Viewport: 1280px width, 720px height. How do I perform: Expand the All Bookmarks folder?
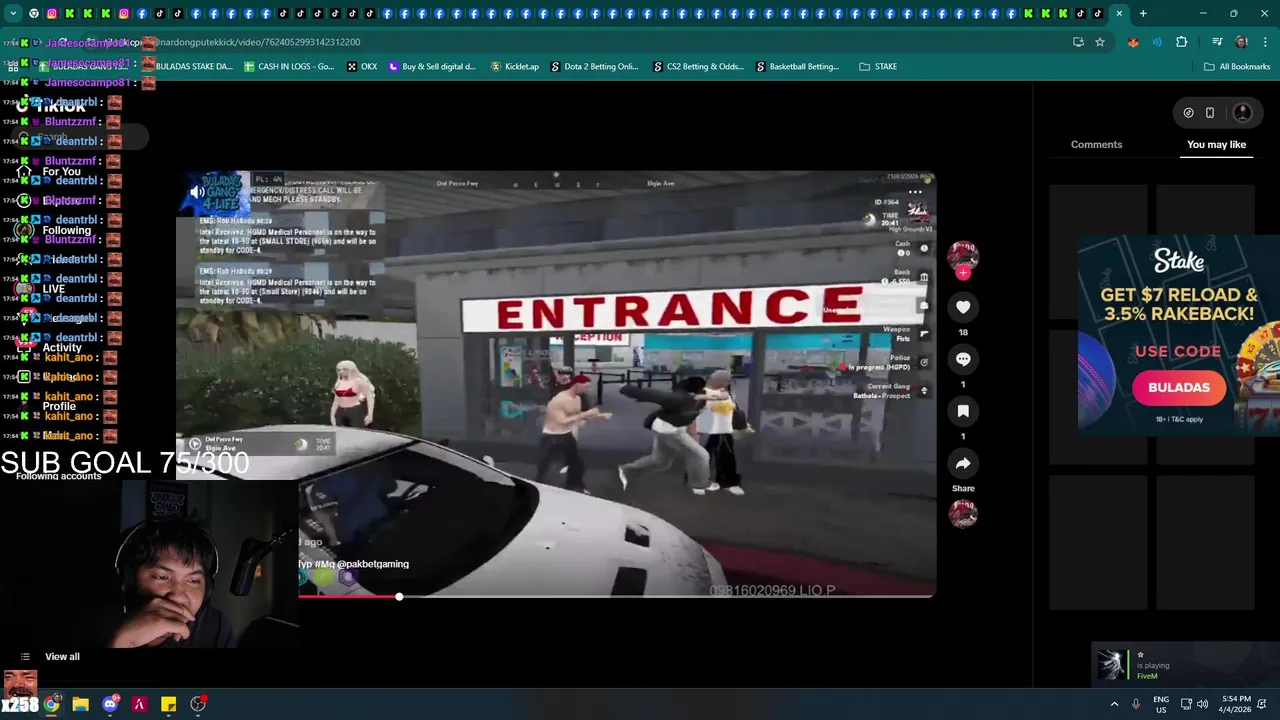1237,67
